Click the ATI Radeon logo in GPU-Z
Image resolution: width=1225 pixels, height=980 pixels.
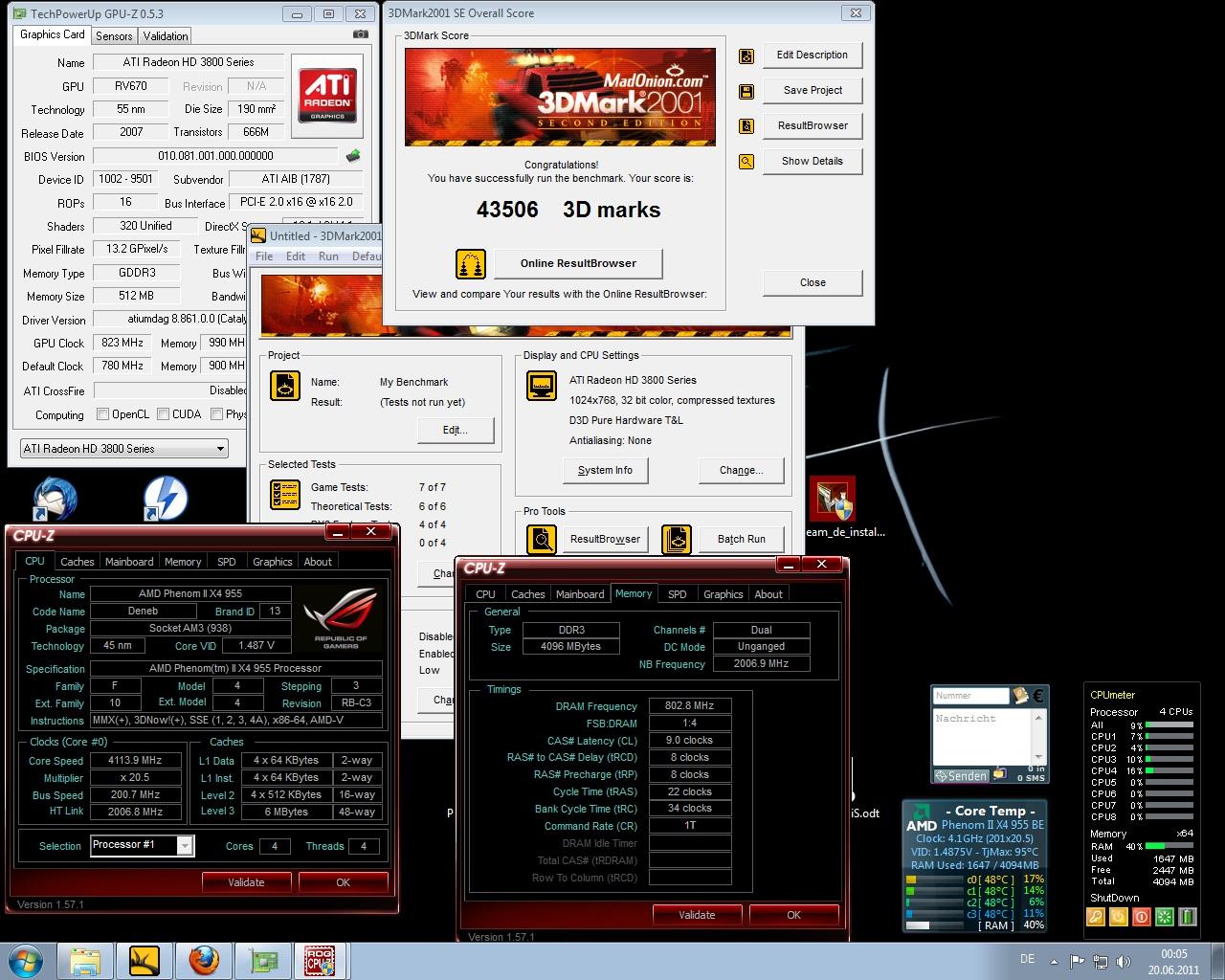[327, 96]
